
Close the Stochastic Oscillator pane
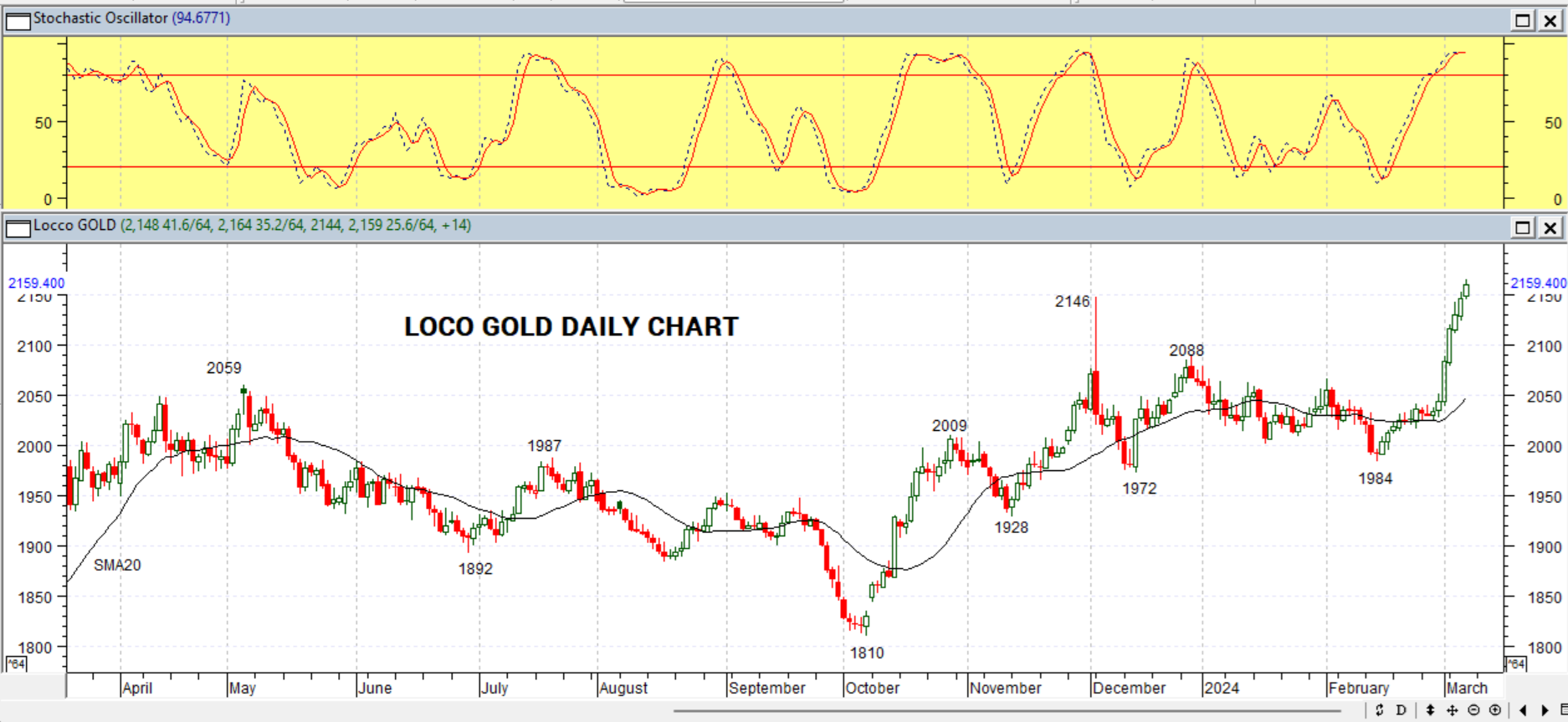(1550, 20)
